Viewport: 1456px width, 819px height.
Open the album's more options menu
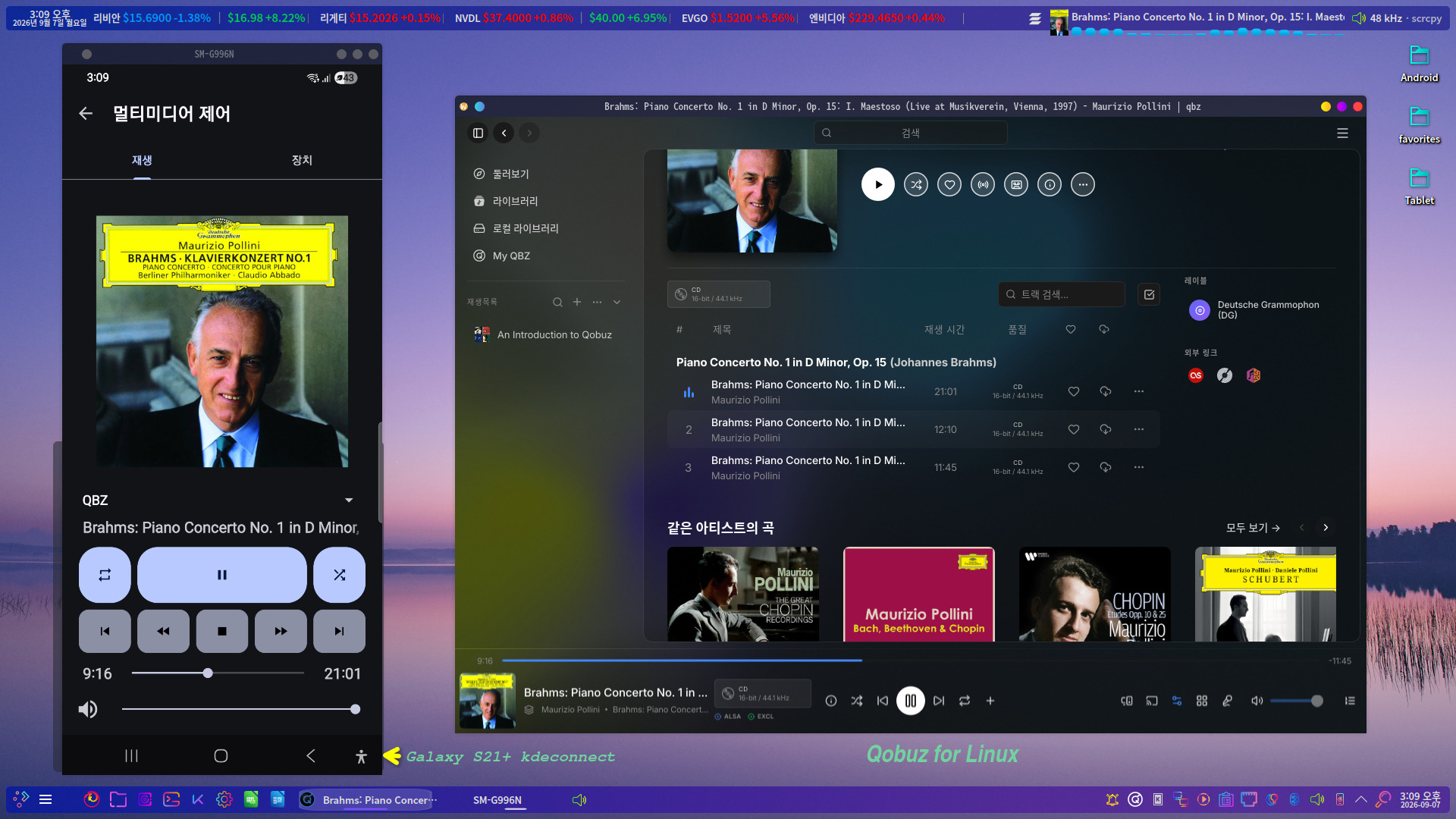1083,184
